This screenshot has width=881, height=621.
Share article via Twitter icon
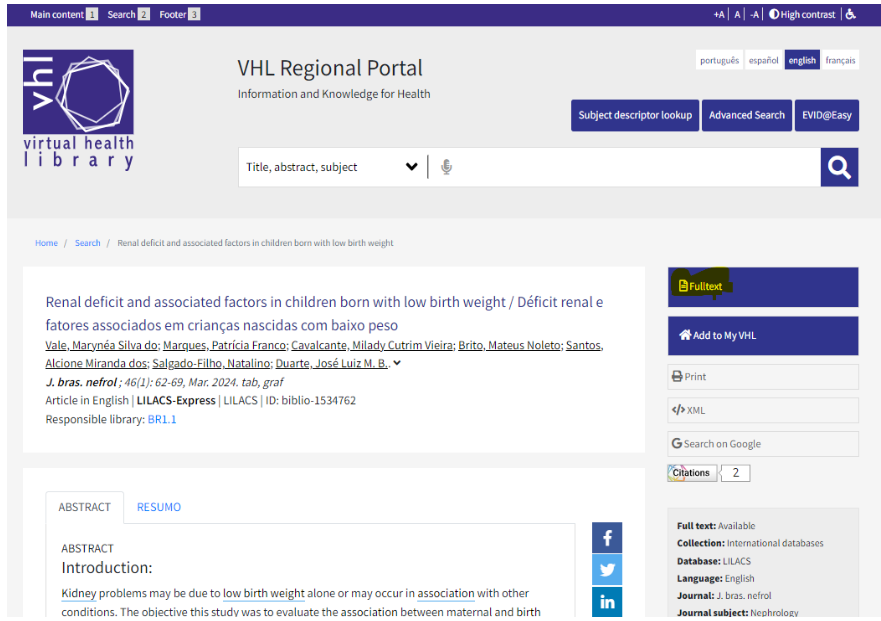point(607,569)
